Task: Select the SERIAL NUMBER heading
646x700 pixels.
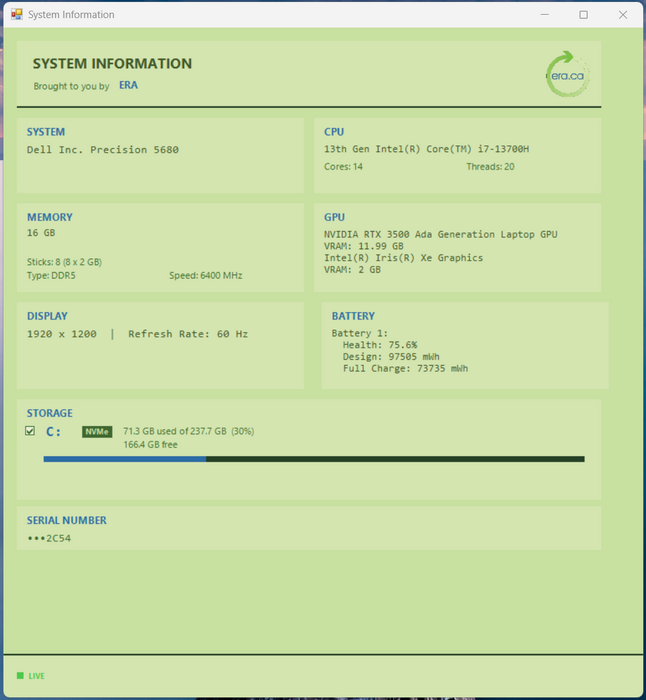Action: tap(67, 520)
